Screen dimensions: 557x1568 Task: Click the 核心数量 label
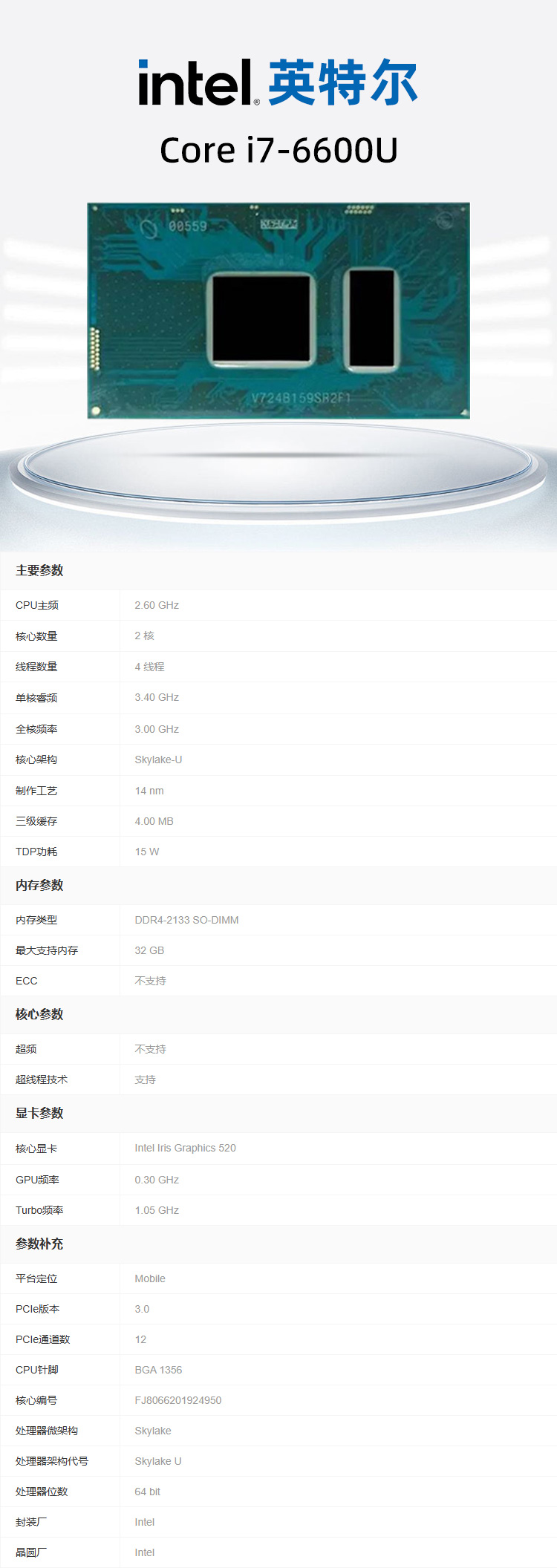click(36, 636)
